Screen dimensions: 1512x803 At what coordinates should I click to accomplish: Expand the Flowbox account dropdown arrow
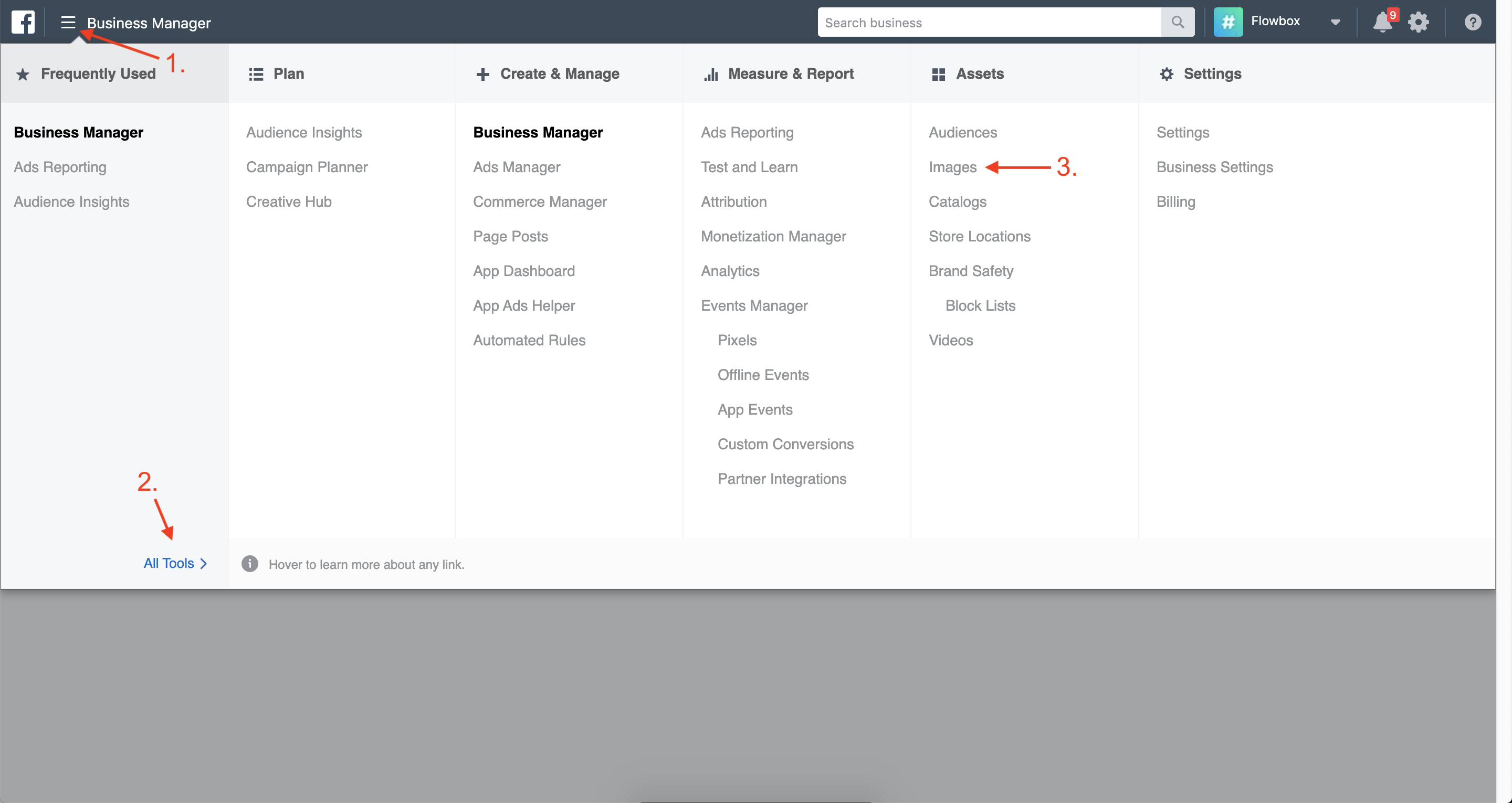pos(1335,22)
